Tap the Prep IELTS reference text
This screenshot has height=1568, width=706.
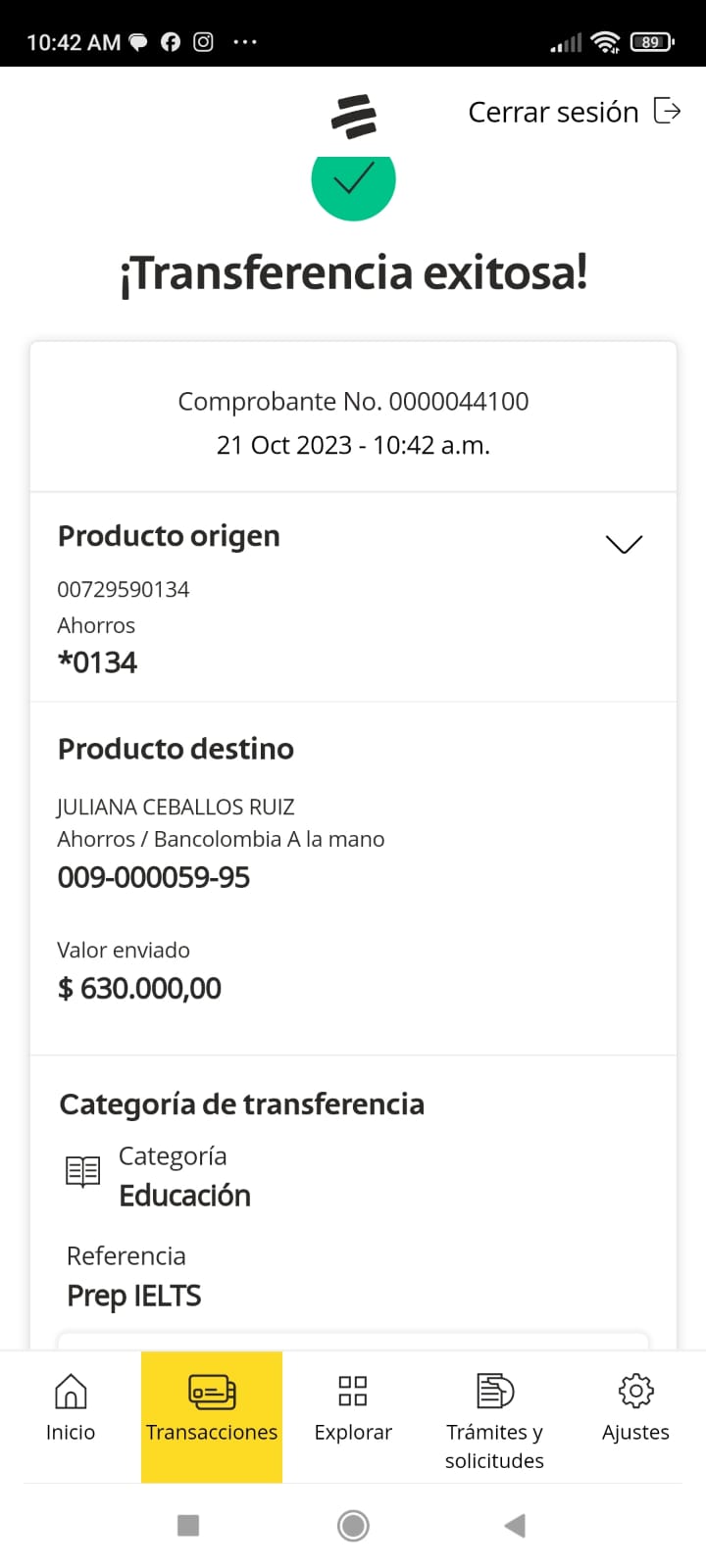134,1296
